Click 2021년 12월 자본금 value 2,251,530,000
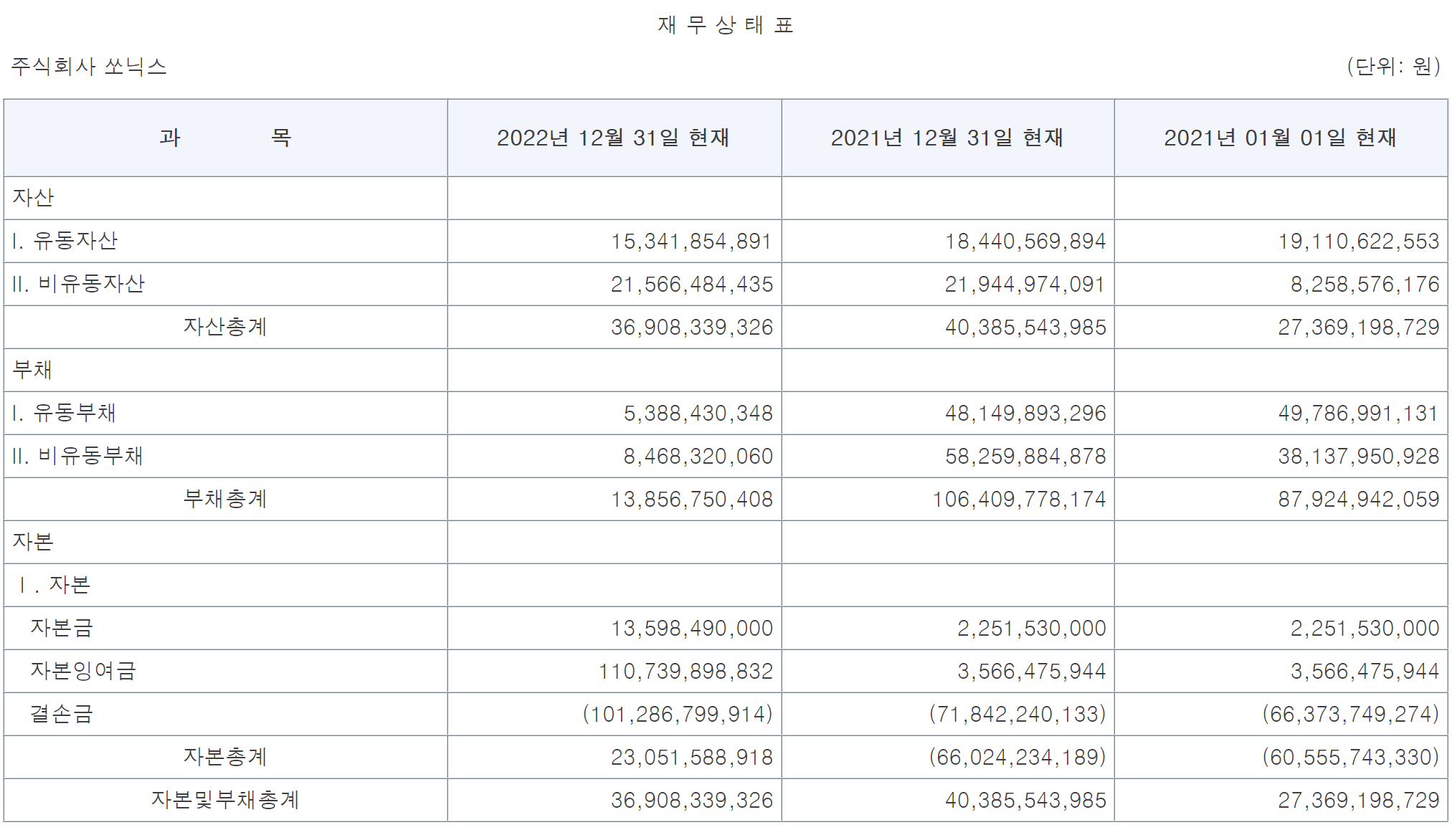1452x840 pixels. coord(1032,629)
